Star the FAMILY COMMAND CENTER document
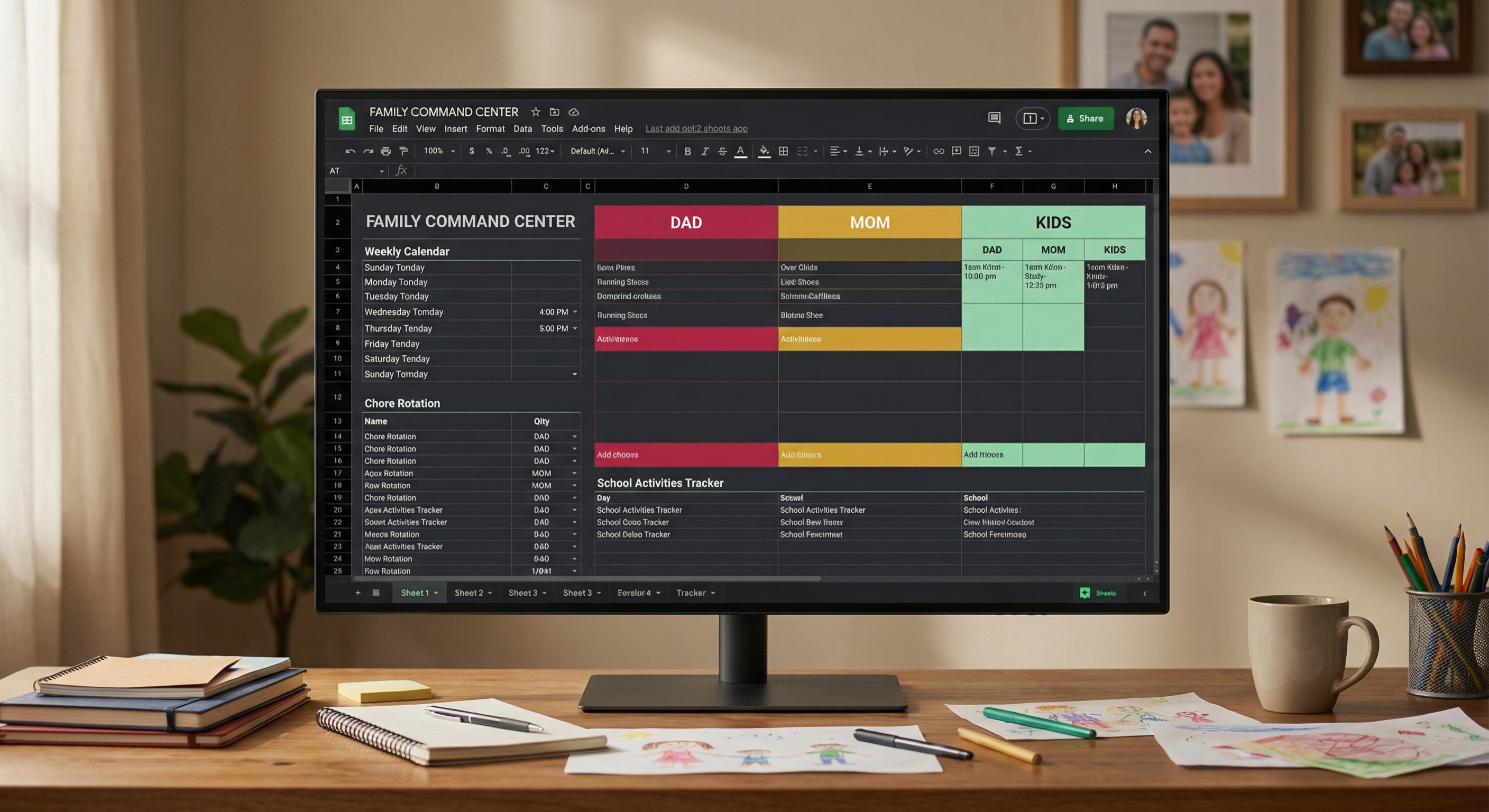The height and width of the screenshot is (812, 1489). pos(536,112)
